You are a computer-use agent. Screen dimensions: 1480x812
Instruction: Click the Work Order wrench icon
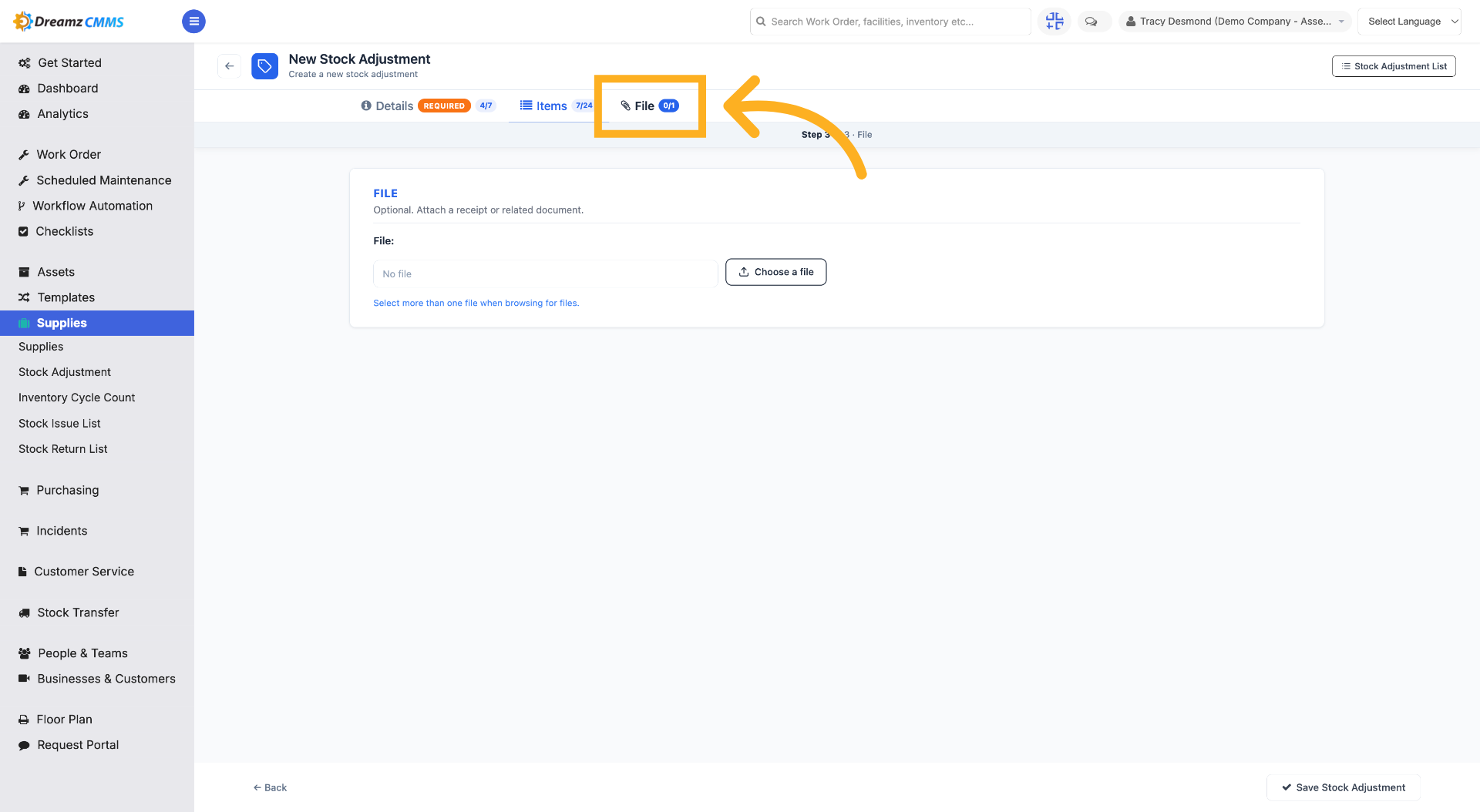pos(24,155)
